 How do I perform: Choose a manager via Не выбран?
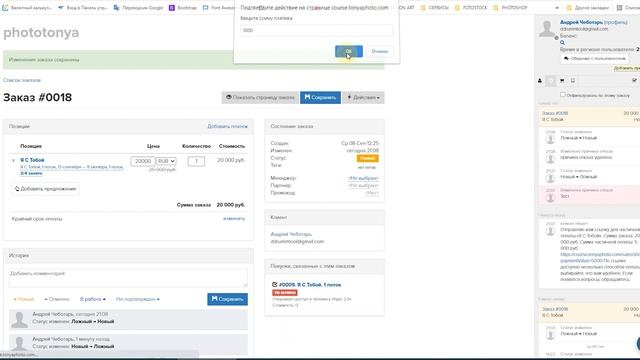[363, 178]
